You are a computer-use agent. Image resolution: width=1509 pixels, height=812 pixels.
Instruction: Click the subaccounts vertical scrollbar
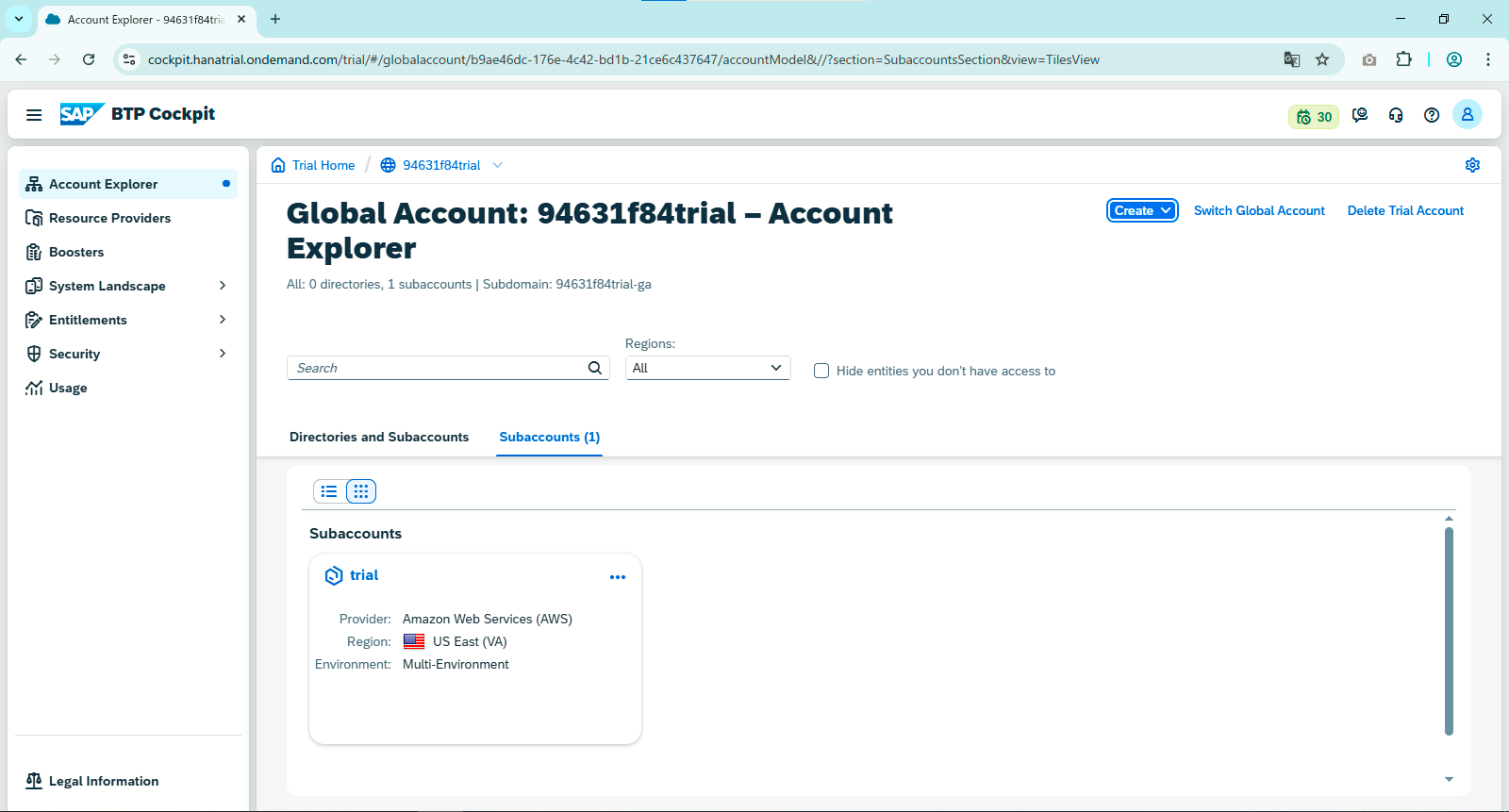1449,631
